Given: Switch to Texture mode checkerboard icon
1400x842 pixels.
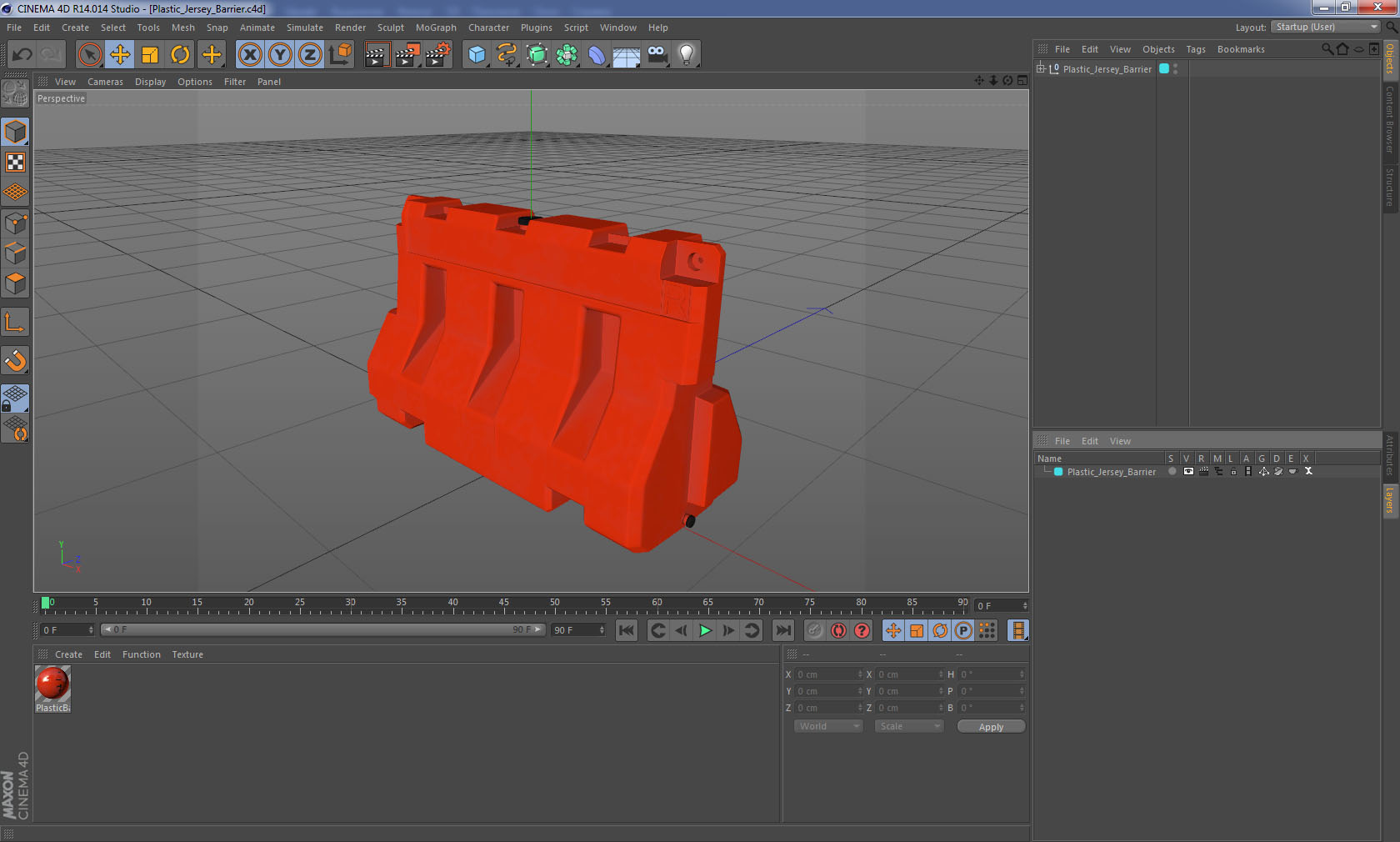Looking at the screenshot, I should tap(15, 162).
